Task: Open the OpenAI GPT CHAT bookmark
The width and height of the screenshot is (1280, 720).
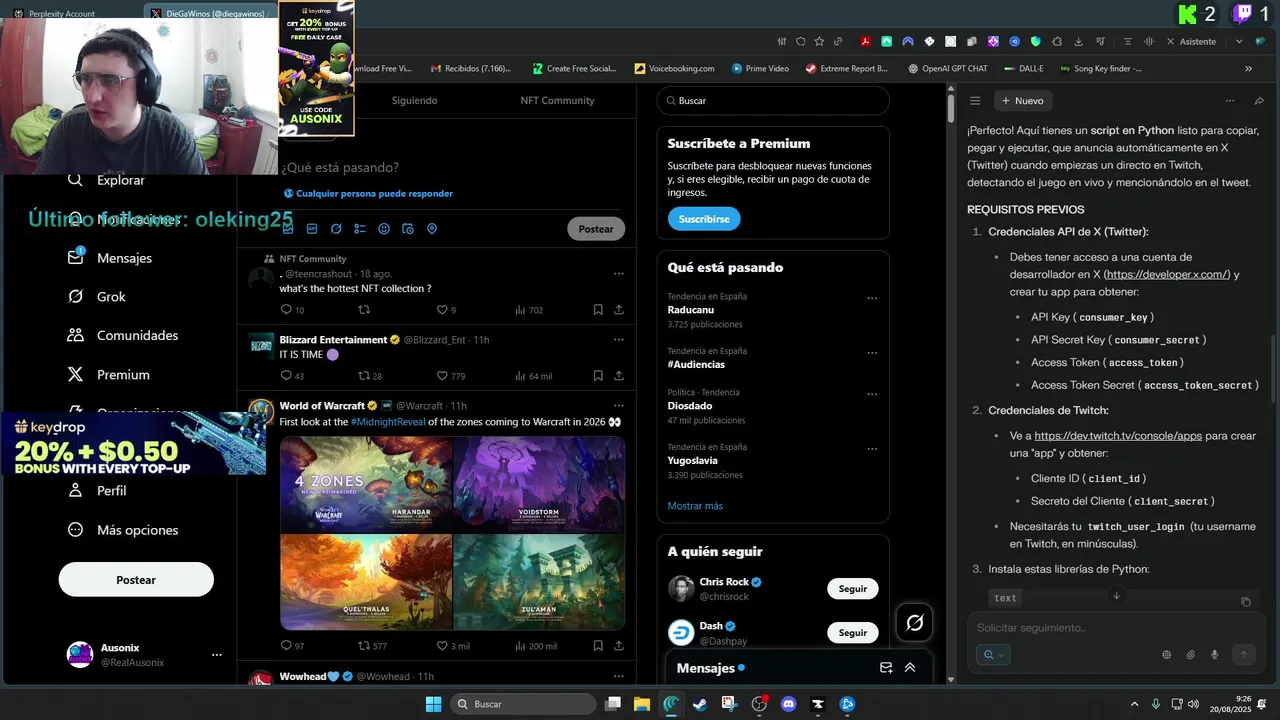Action: [947, 69]
